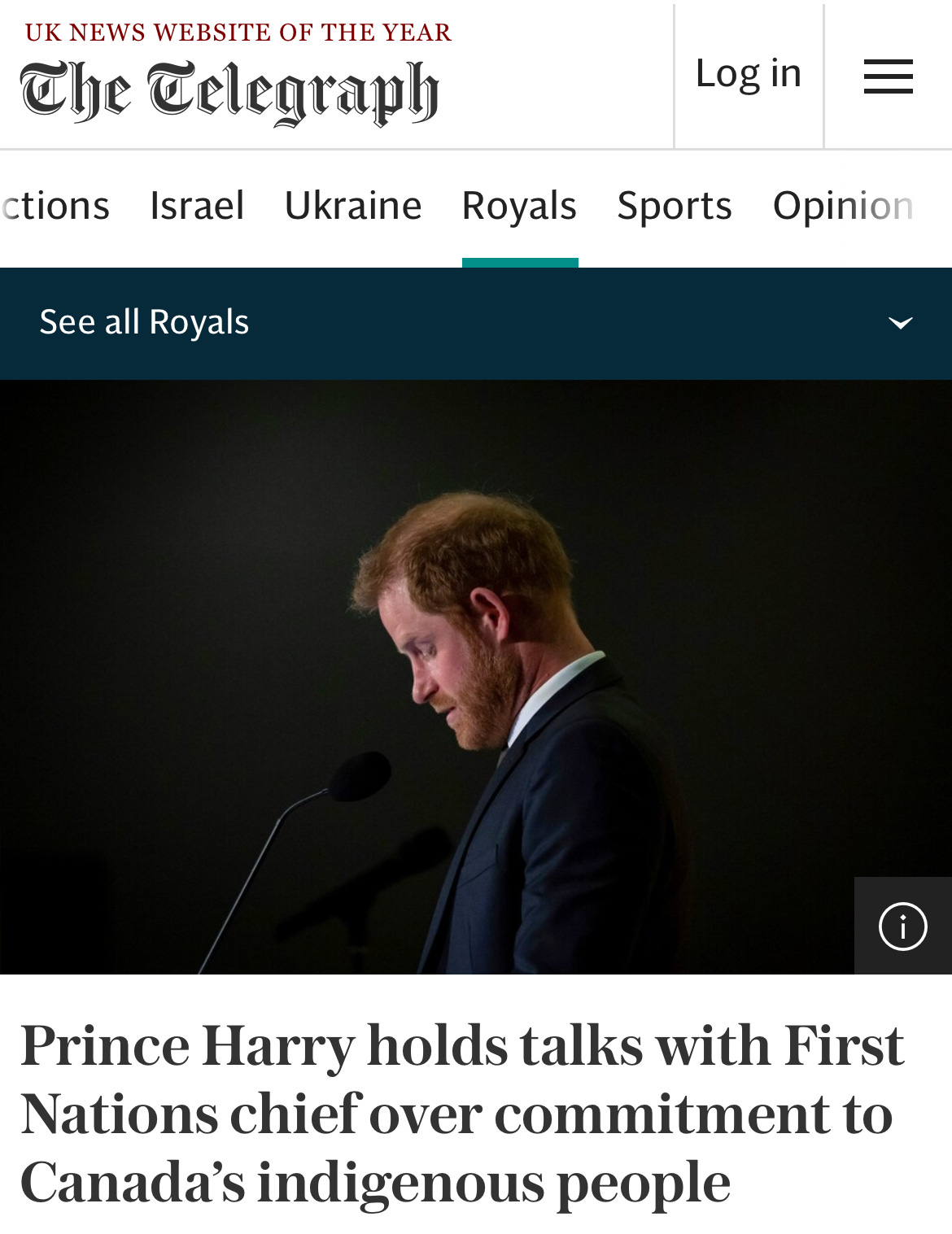Image resolution: width=952 pixels, height=1234 pixels.
Task: Go to the Sports tab
Action: coord(675,207)
